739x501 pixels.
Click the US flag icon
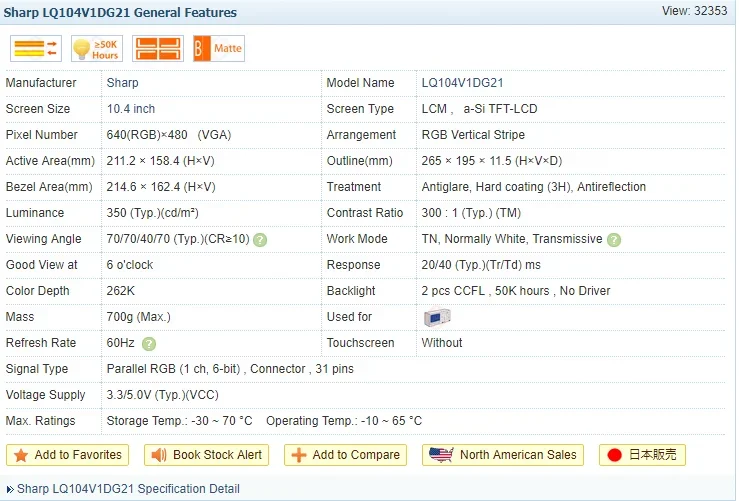pos(441,455)
